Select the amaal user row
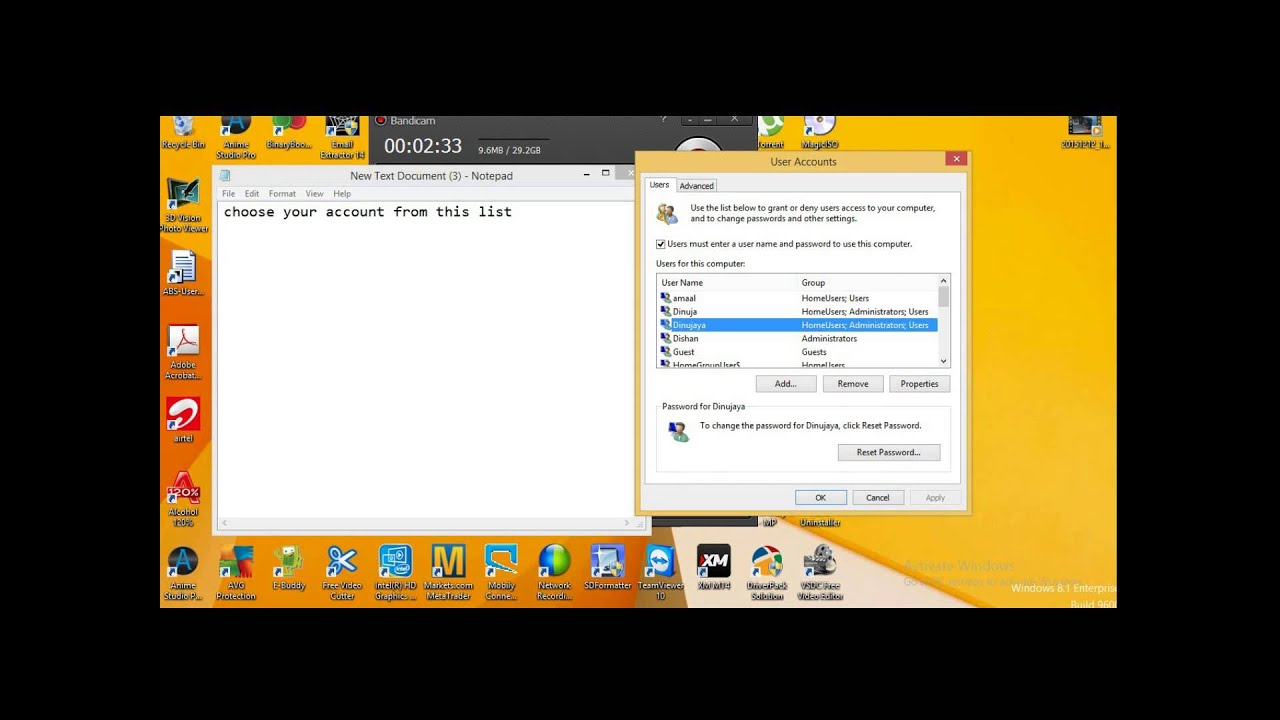 797,298
